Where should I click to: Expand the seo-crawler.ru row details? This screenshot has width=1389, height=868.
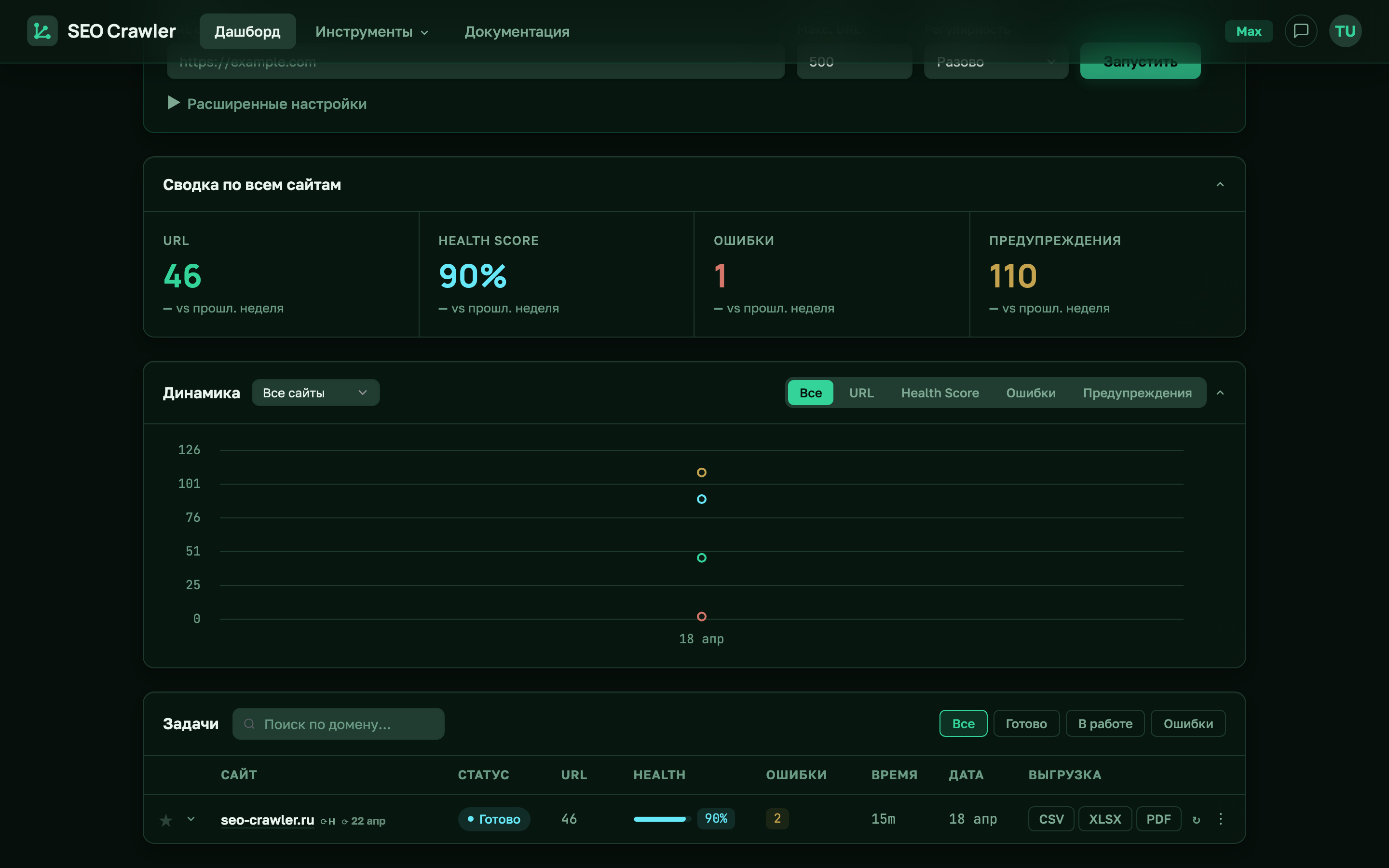click(191, 819)
